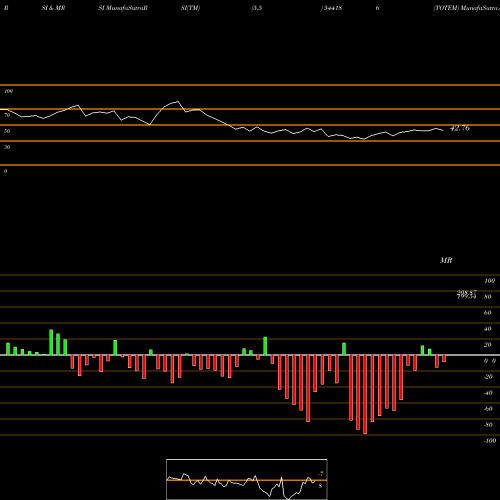Viewport: 500px width, 500px height.
Task: Click the highest RSI peak on white line
Action: [x=178, y=101]
